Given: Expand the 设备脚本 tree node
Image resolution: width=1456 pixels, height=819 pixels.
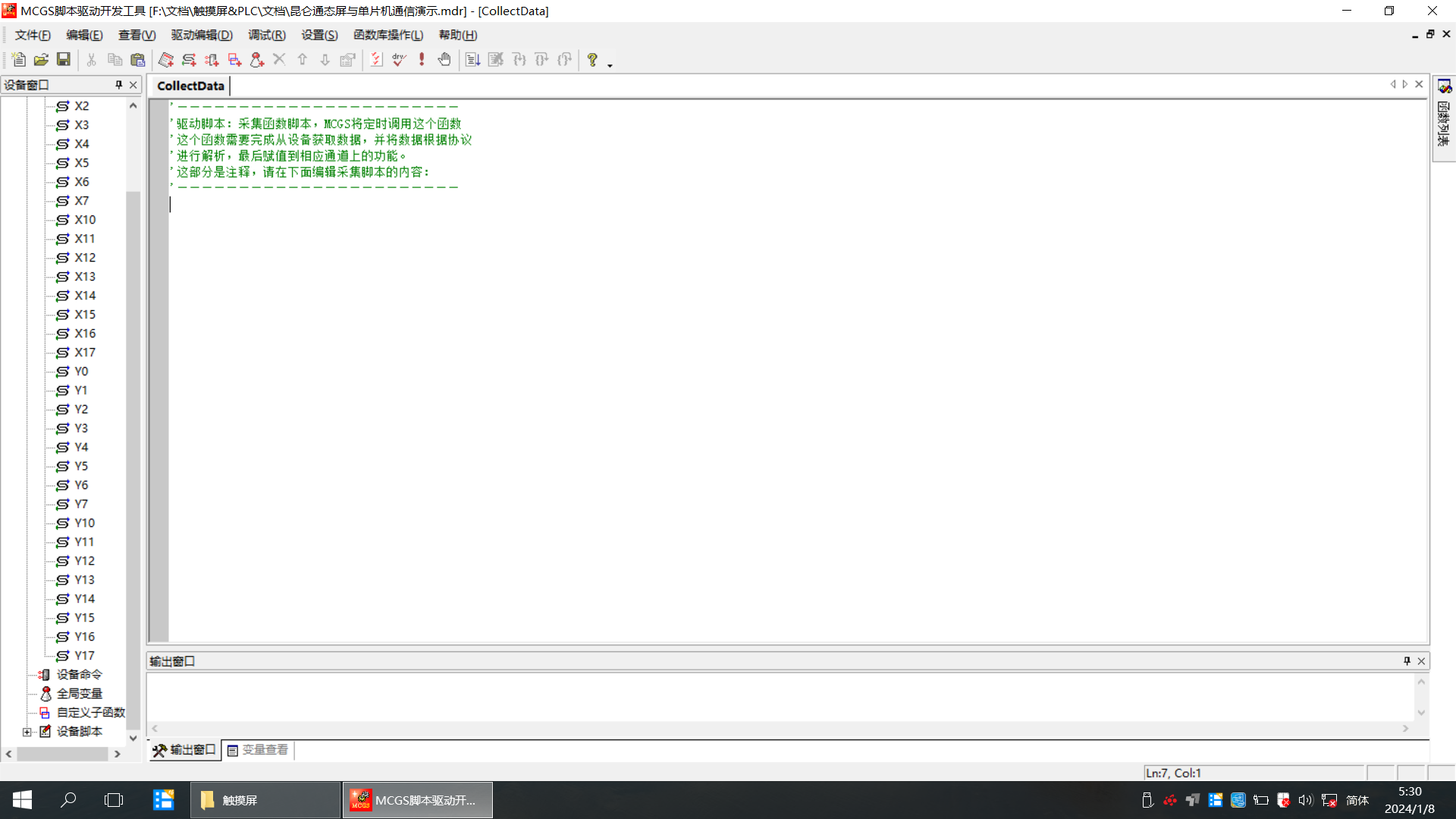Looking at the screenshot, I should click(27, 732).
